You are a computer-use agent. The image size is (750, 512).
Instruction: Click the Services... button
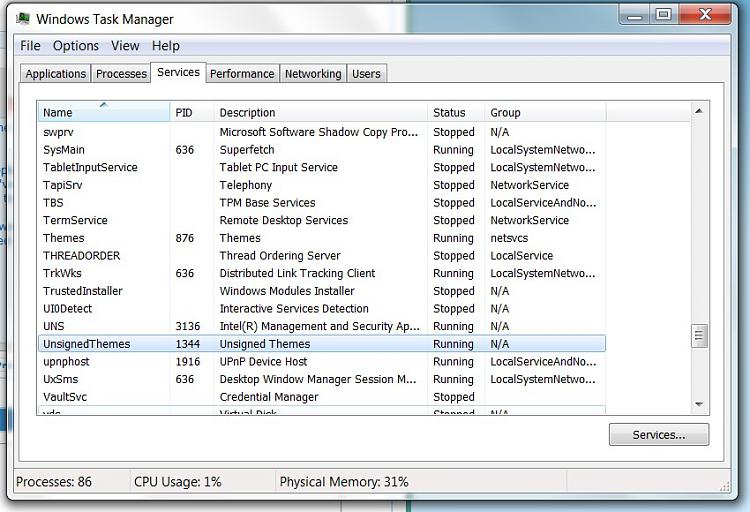tap(659, 434)
